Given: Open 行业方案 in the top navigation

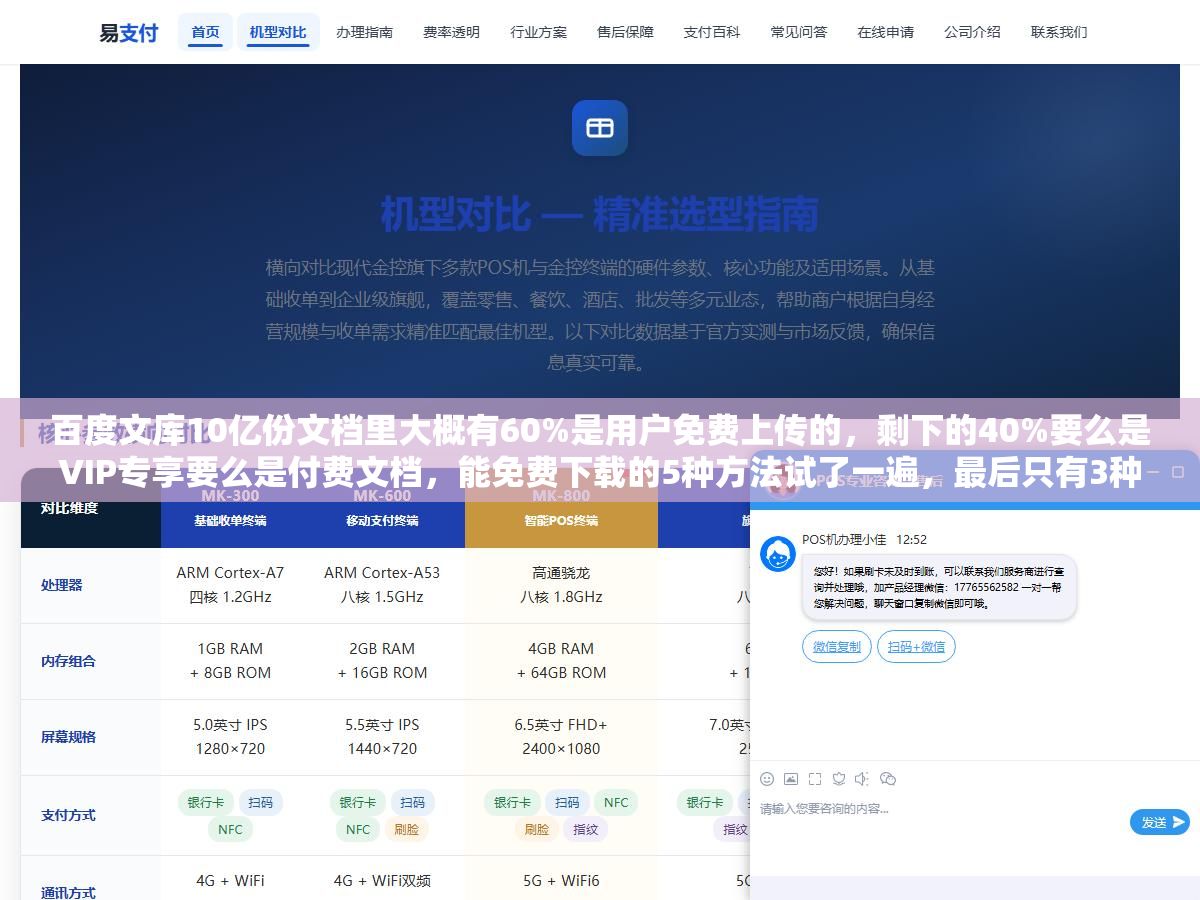Looking at the screenshot, I should [538, 32].
